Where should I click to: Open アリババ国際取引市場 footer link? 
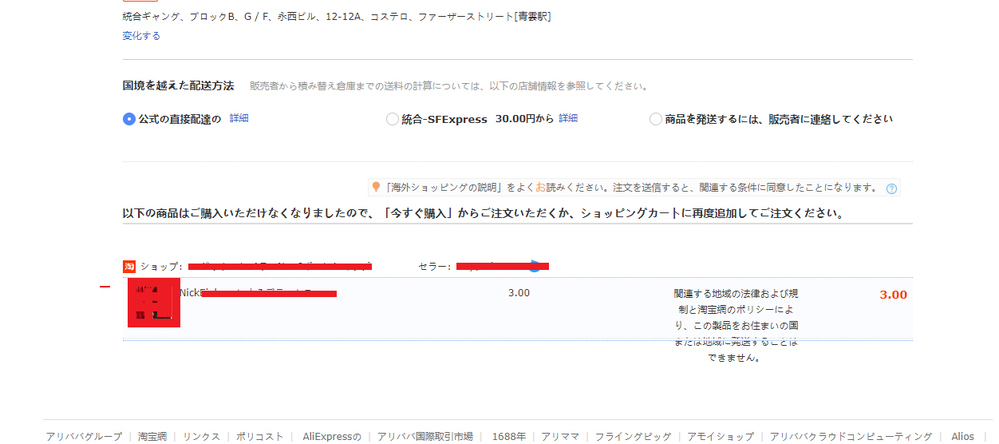tap(425, 436)
